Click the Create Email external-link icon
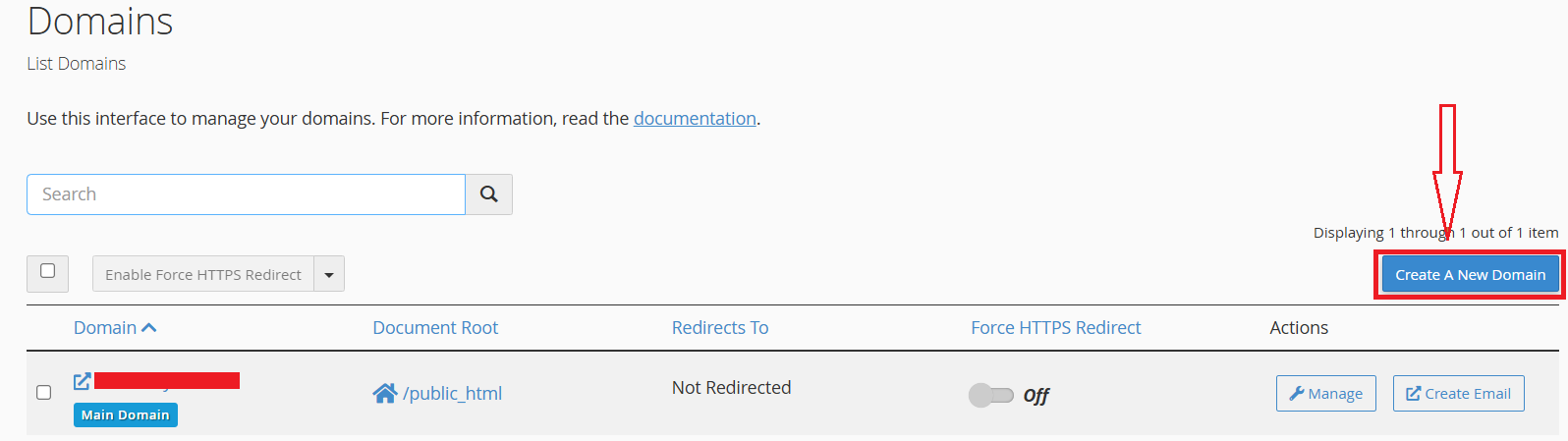 click(x=1414, y=394)
